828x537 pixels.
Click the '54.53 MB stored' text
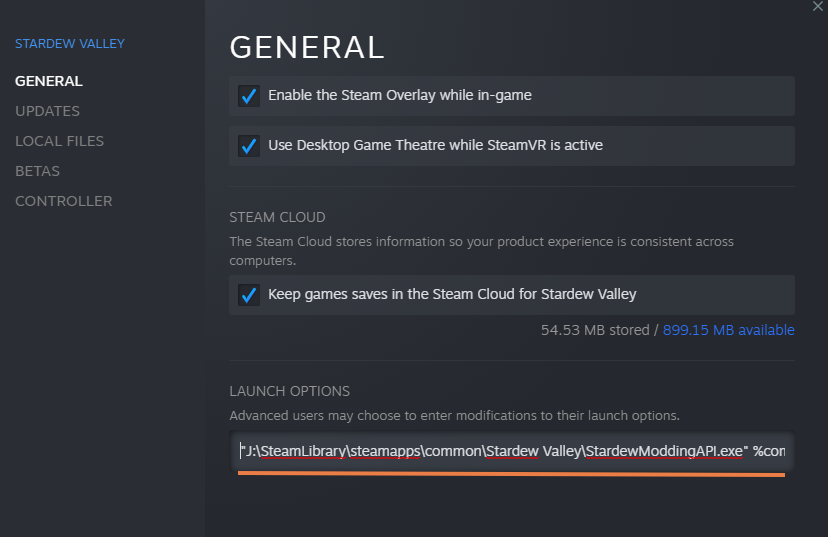[595, 330]
